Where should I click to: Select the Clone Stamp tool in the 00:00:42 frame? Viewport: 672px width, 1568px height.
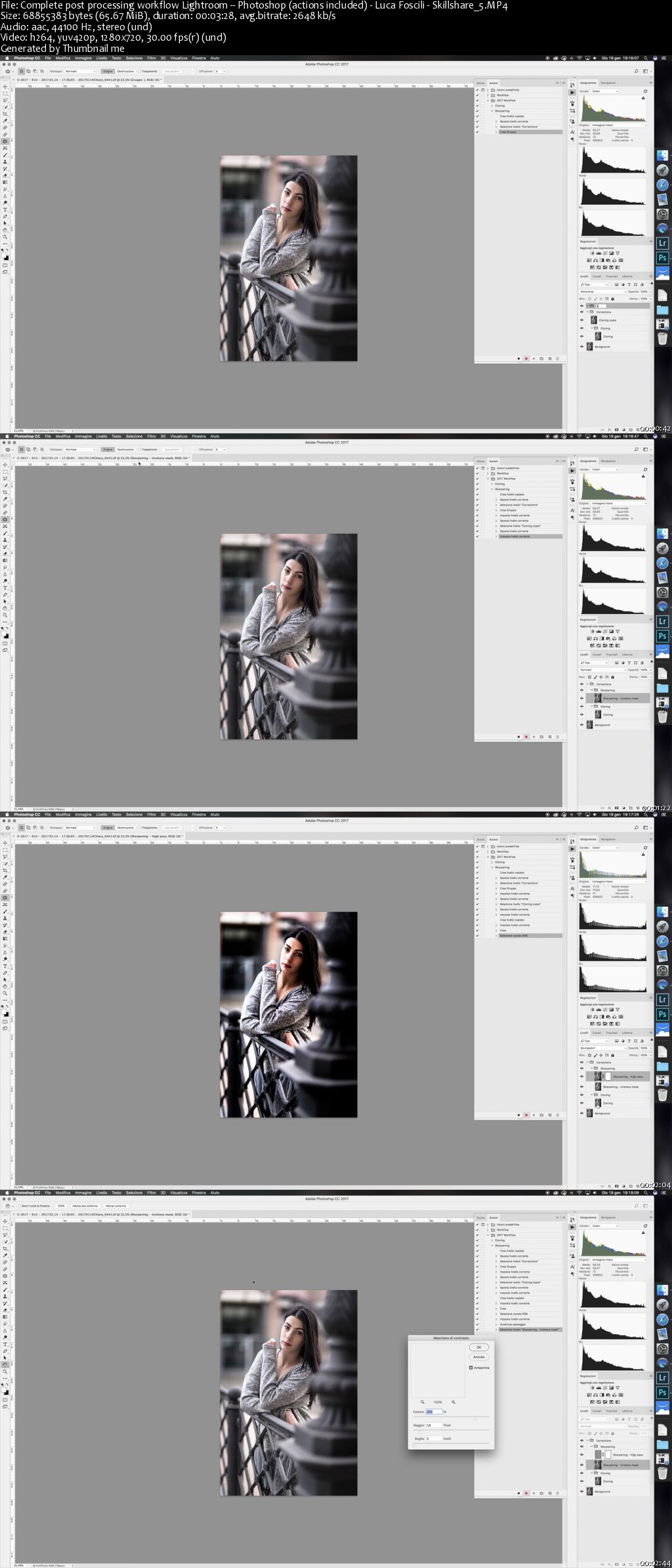pyautogui.click(x=5, y=162)
